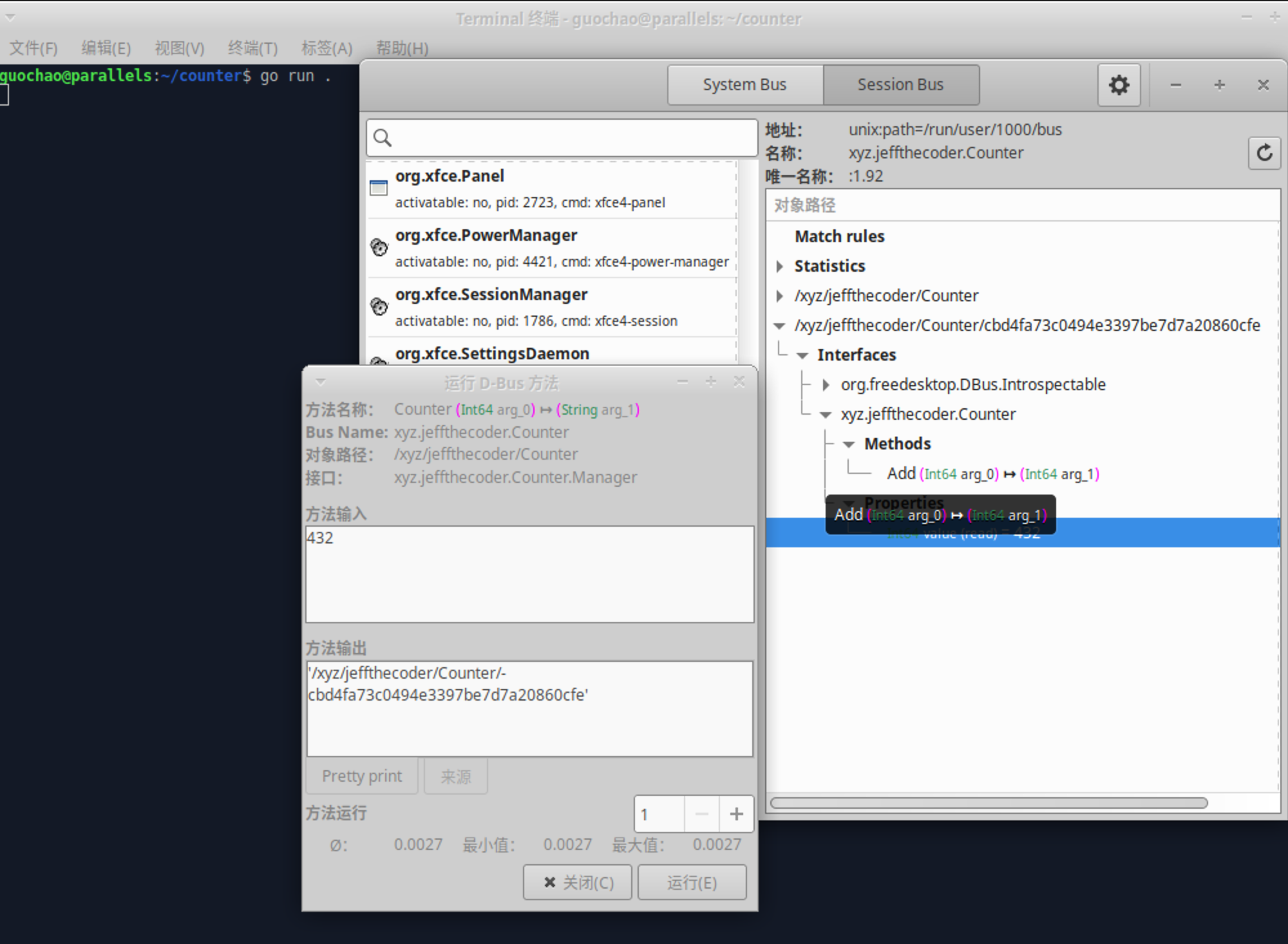Increase the run count with the plus button

point(736,814)
